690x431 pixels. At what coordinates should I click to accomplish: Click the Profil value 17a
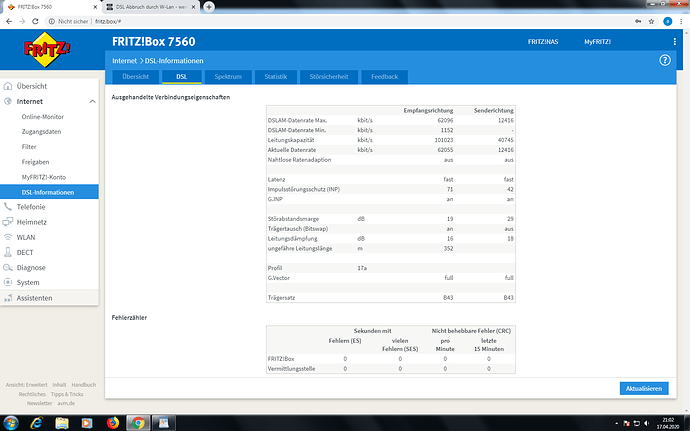[362, 268]
